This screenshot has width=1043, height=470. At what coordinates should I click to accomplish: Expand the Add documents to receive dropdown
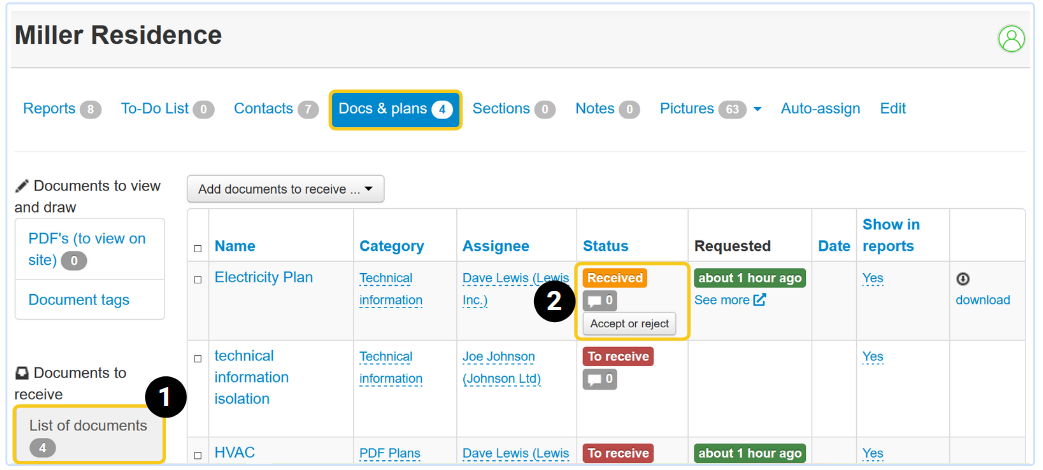(x=285, y=189)
